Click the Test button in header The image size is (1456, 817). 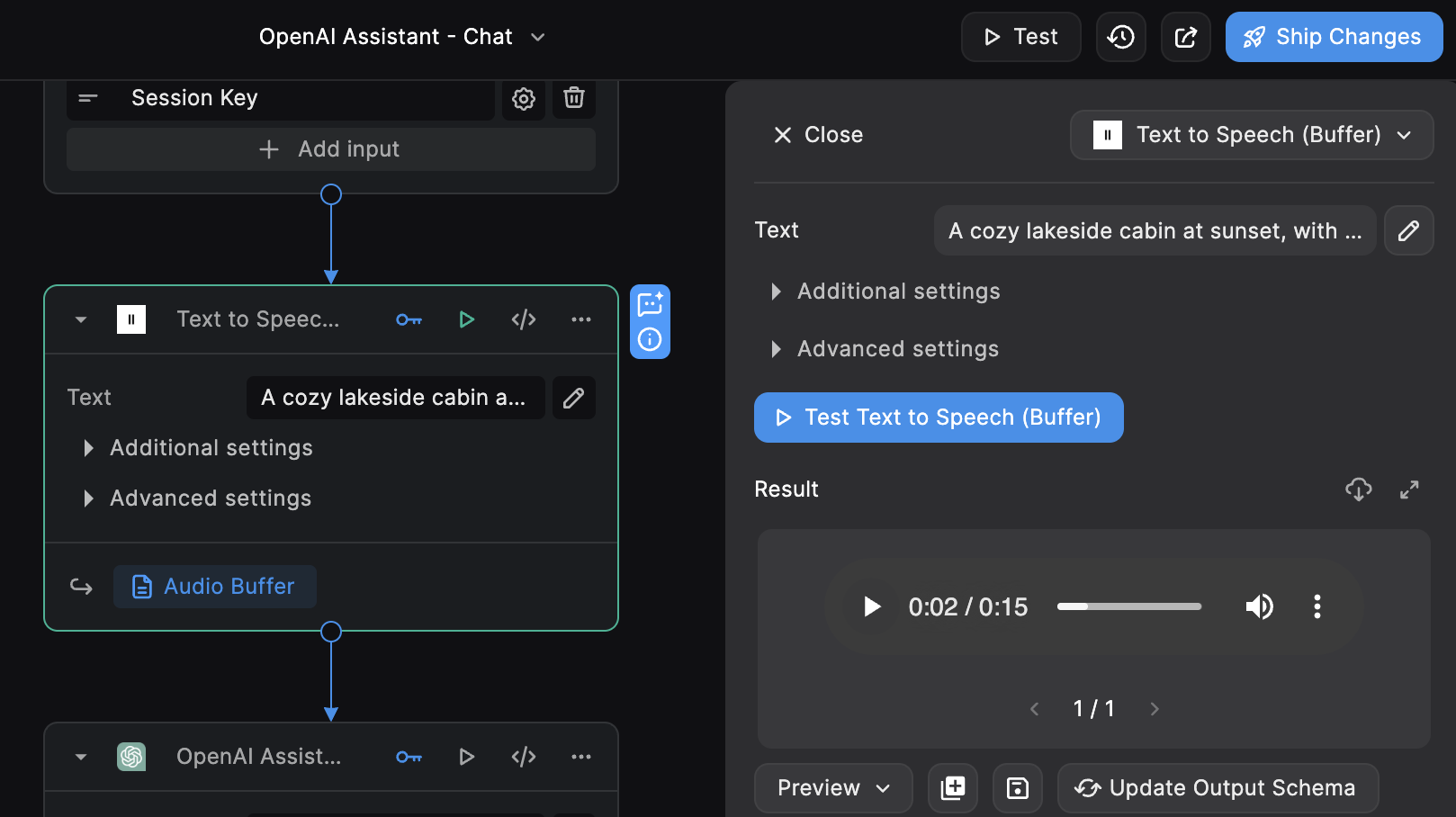pyautogui.click(x=1021, y=37)
